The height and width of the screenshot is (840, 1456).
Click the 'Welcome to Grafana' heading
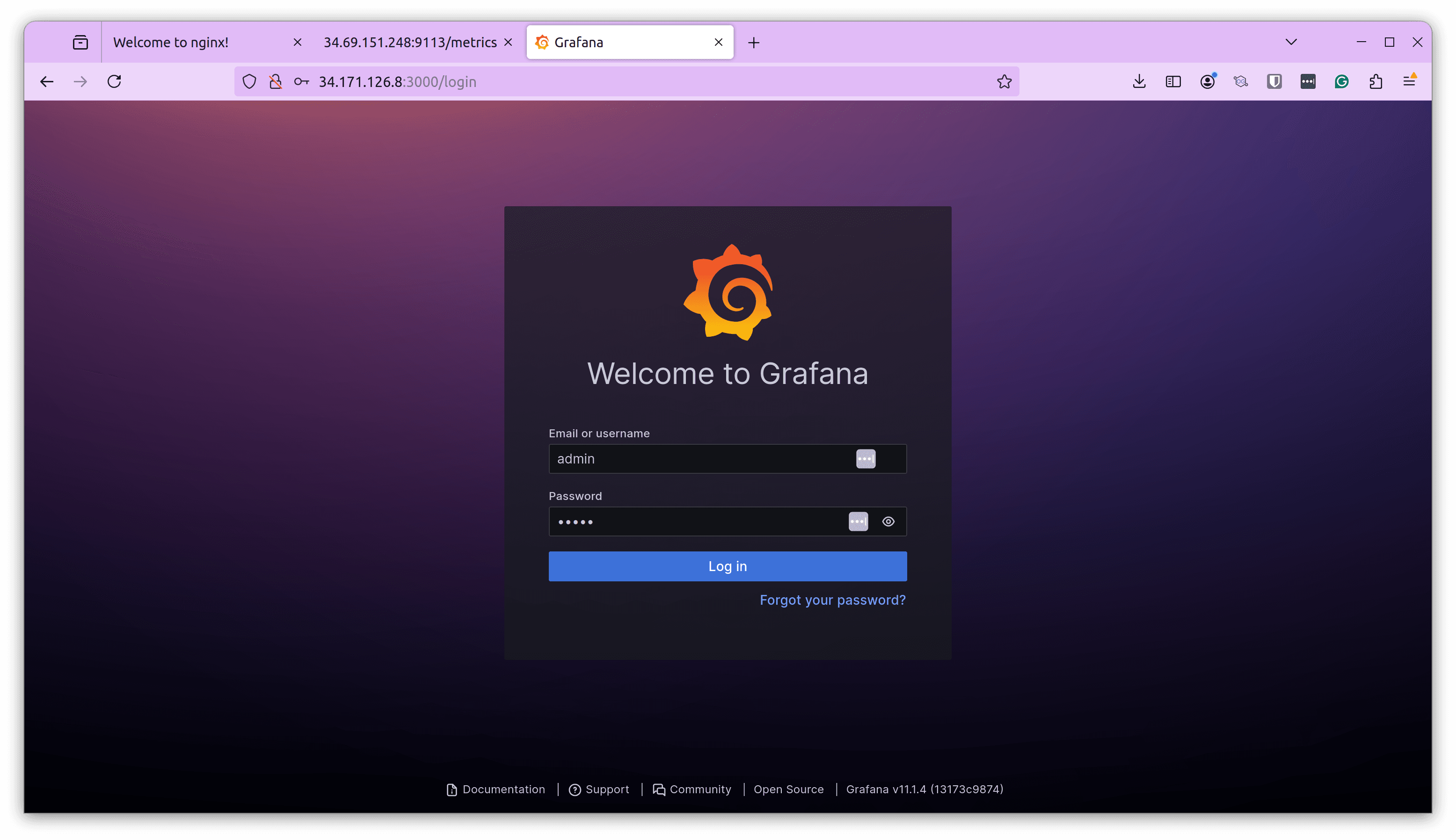pos(727,373)
